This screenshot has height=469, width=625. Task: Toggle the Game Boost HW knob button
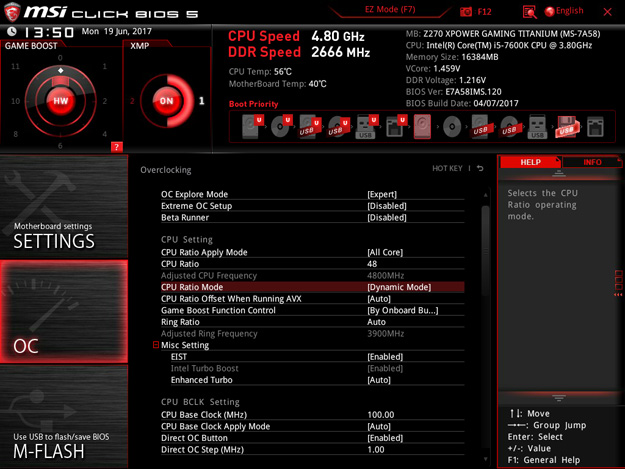(60, 101)
